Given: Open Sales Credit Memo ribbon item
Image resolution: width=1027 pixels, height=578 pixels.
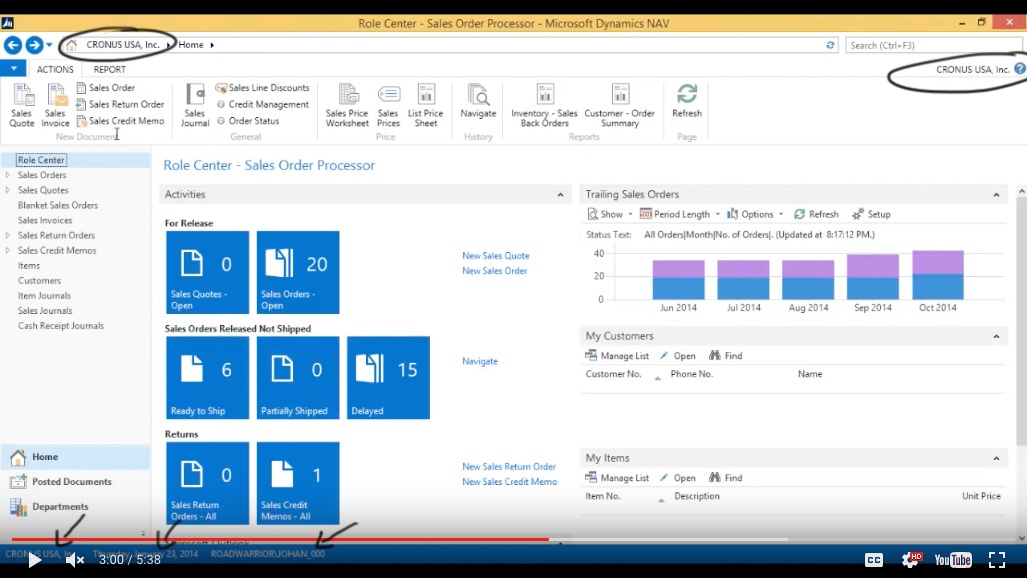Looking at the screenshot, I should (120, 121).
